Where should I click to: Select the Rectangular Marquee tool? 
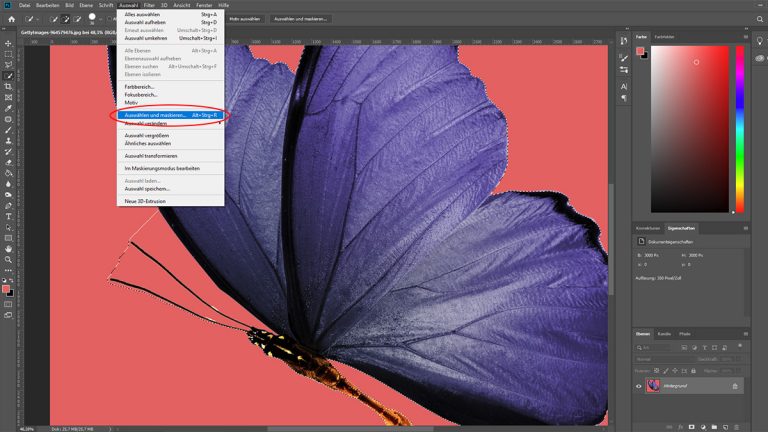pyautogui.click(x=8, y=54)
